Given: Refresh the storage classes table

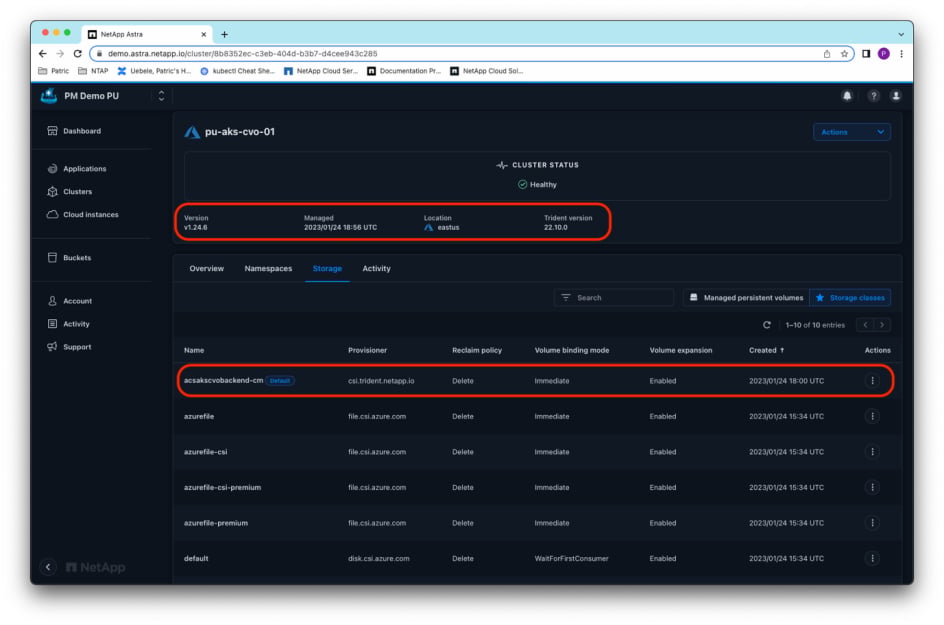Looking at the screenshot, I should click(767, 325).
